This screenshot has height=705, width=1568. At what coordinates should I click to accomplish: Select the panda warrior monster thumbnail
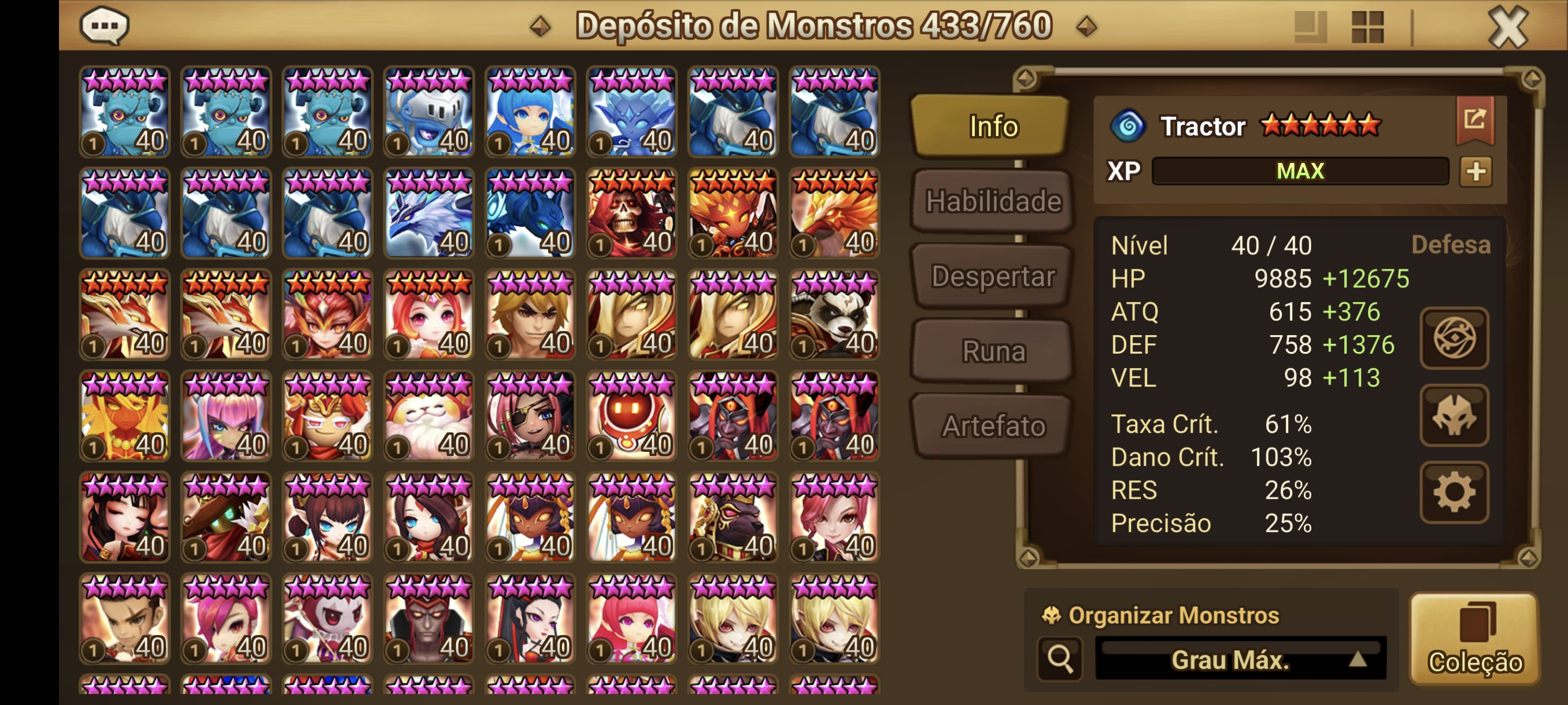coord(834,314)
